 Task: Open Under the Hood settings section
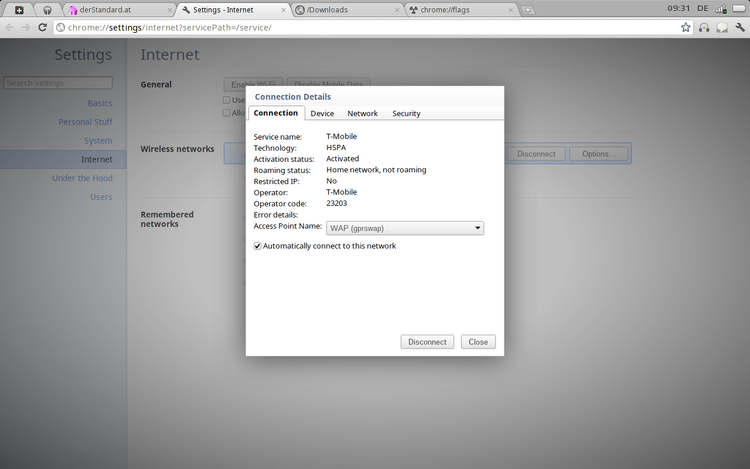tap(82, 178)
